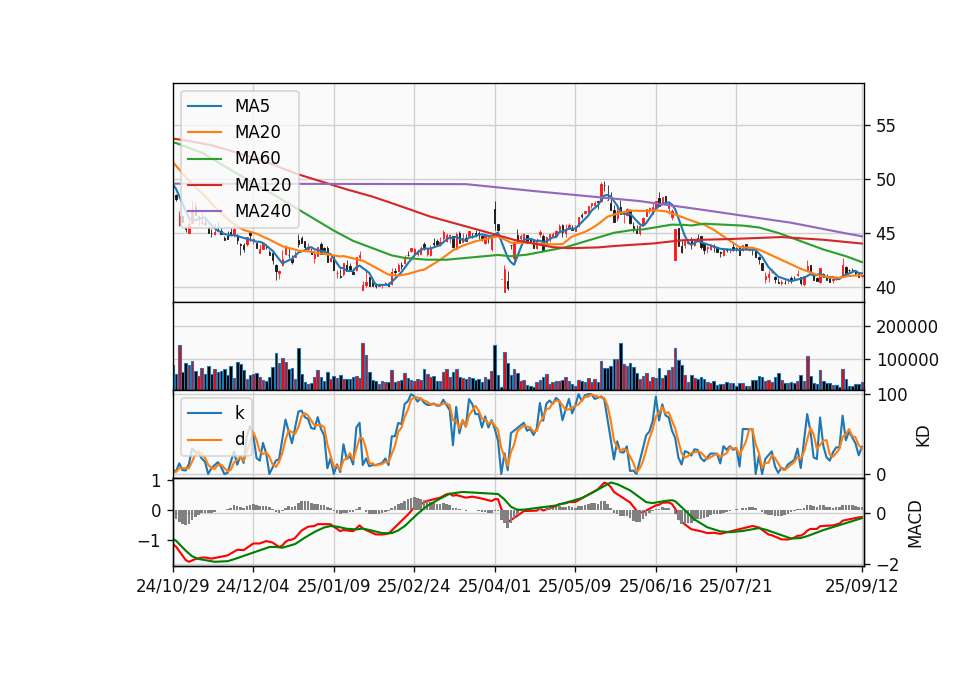Click the blue MA5 legend line sample
Screen dimensions: 960x690
click(204, 107)
